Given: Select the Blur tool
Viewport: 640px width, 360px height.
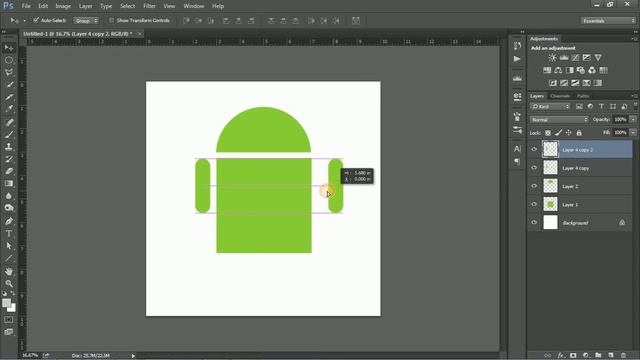Looking at the screenshot, I should tap(9, 196).
